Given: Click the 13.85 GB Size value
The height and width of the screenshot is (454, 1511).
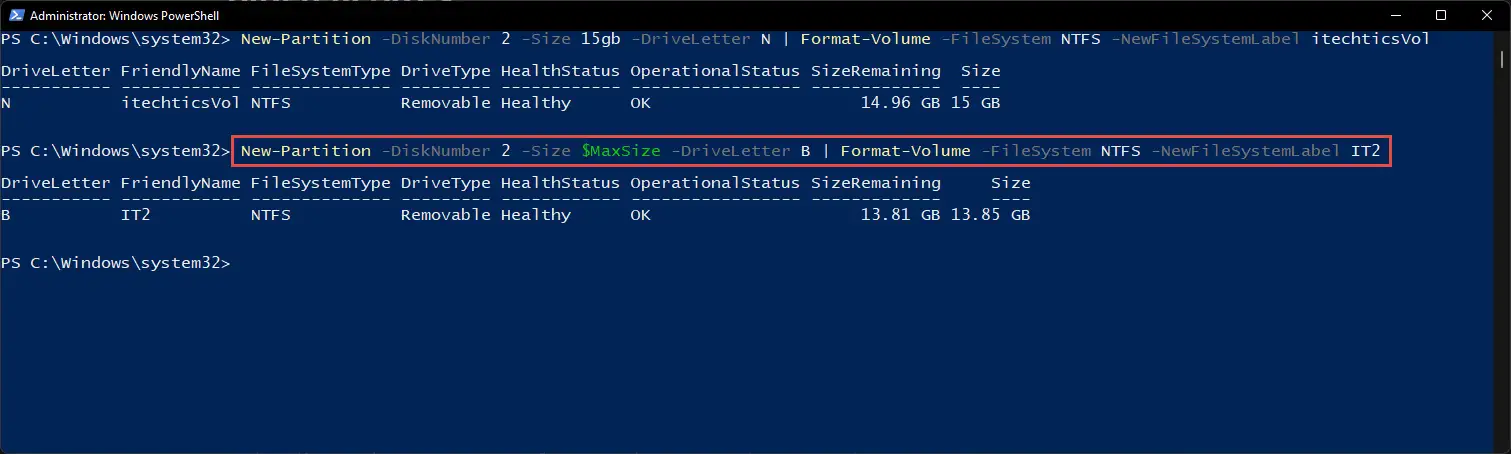Looking at the screenshot, I should click(990, 215).
